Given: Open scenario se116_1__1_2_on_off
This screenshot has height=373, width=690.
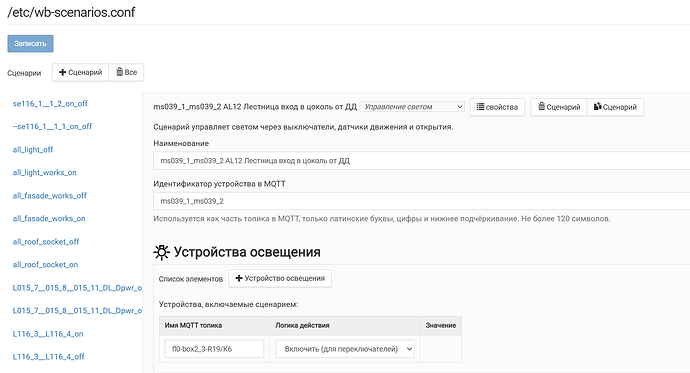Looking at the screenshot, I should [50, 104].
